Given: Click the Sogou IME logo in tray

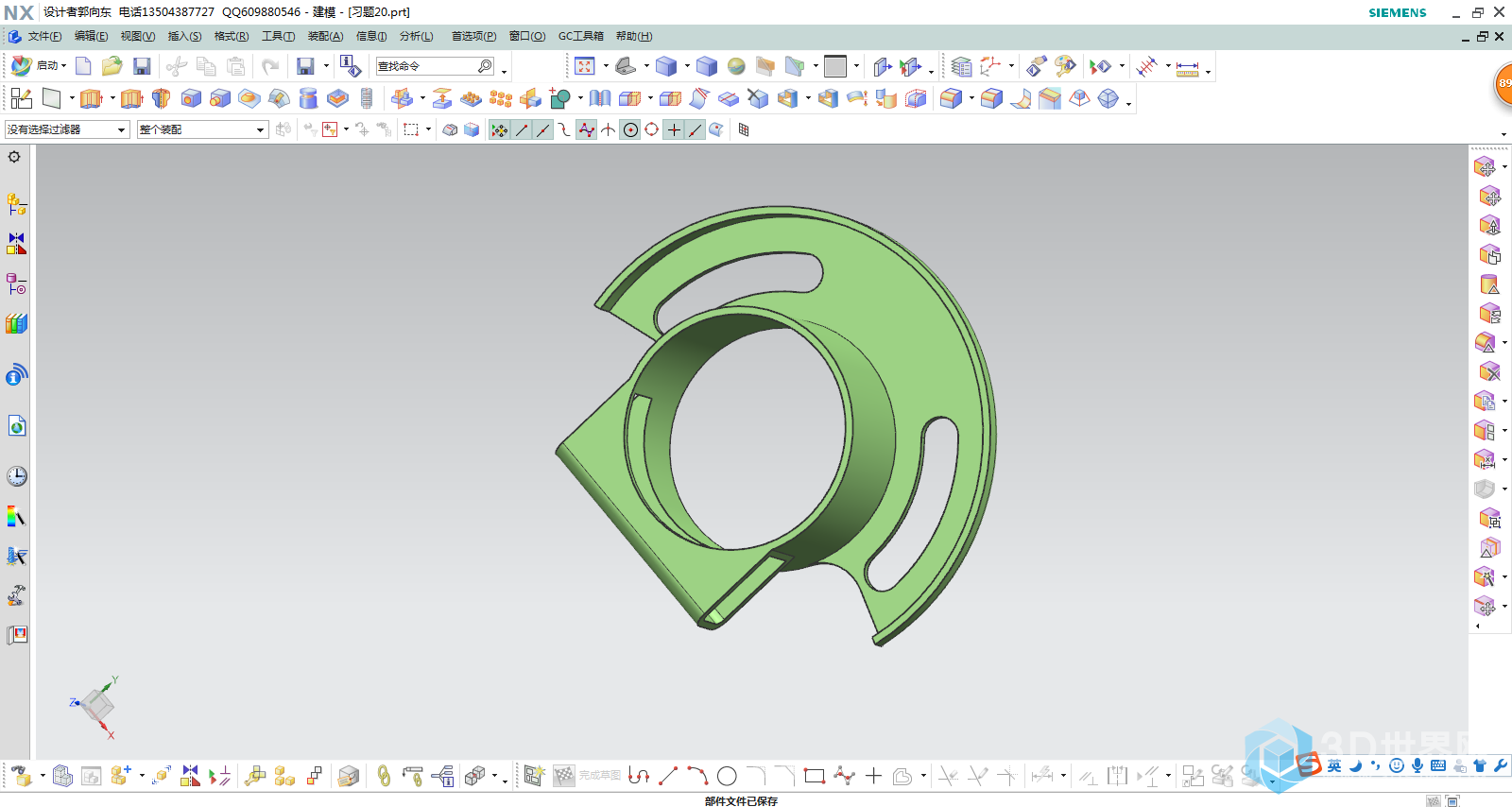Looking at the screenshot, I should click(x=1309, y=764).
